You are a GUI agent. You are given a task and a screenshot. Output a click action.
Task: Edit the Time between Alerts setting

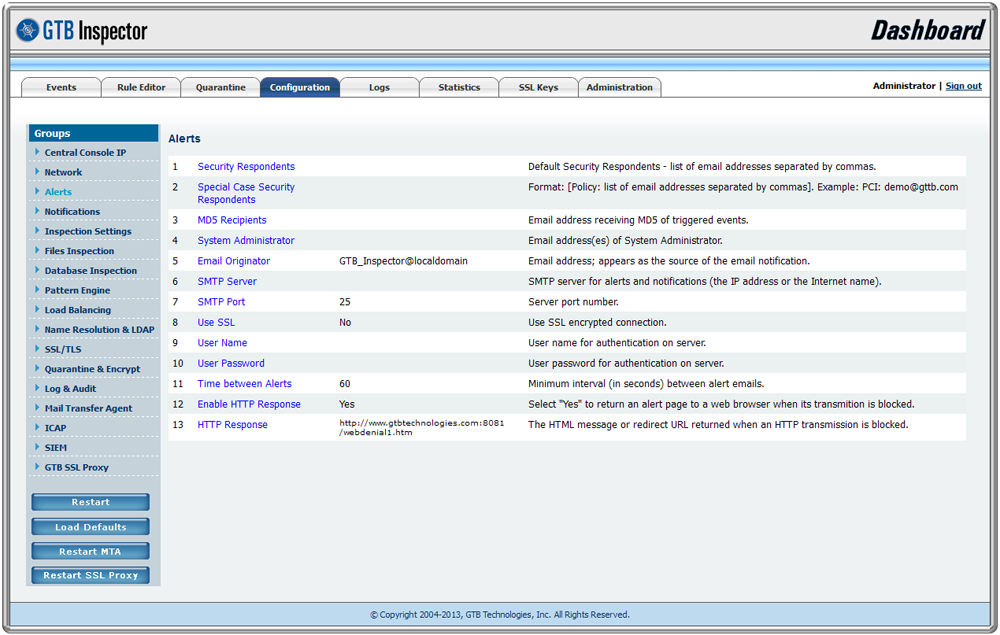pyautogui.click(x=244, y=383)
